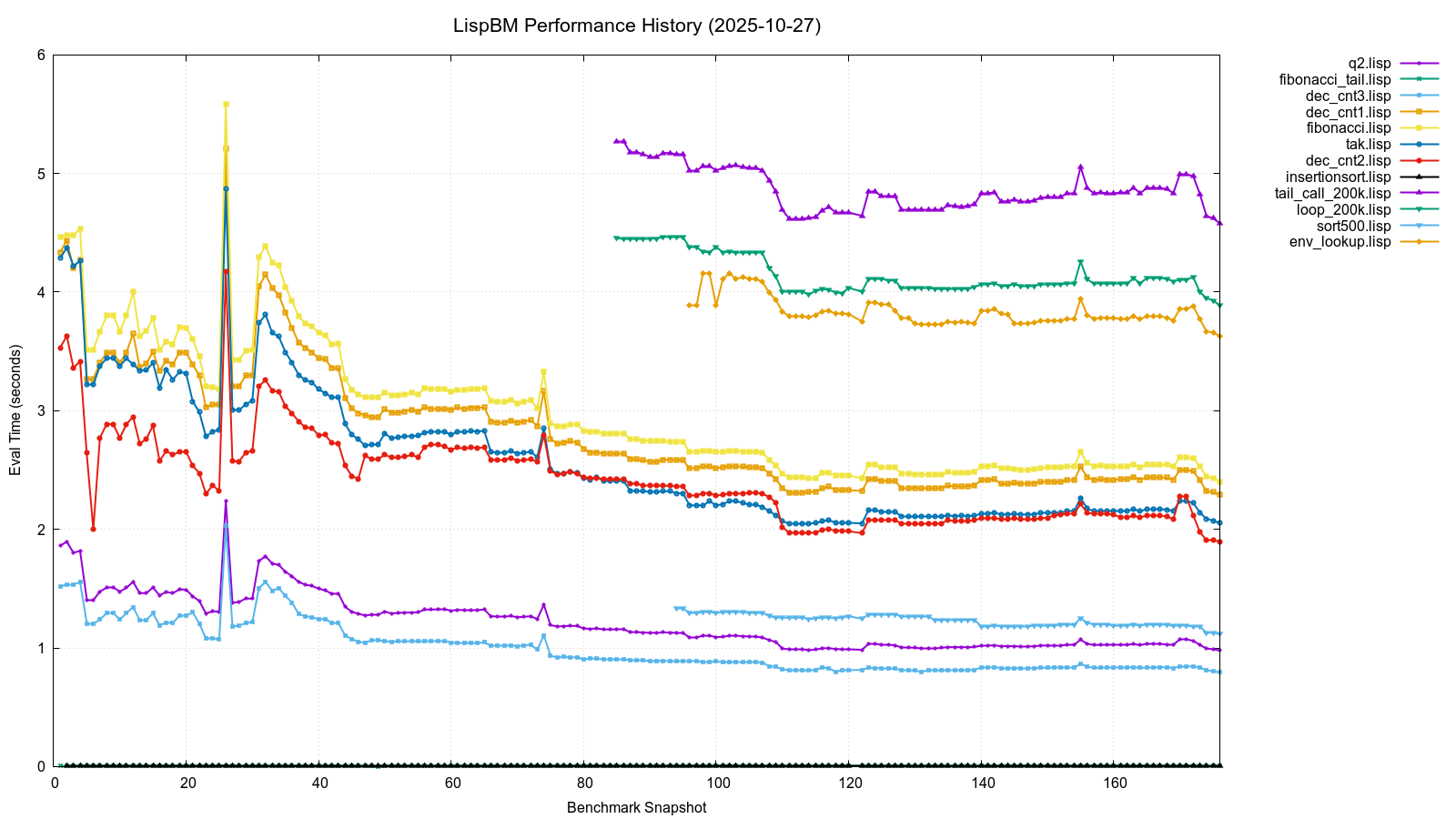The height and width of the screenshot is (819, 1456).
Task: Toggle visibility of the fibonacci.lisp series
Action: 1419,127
